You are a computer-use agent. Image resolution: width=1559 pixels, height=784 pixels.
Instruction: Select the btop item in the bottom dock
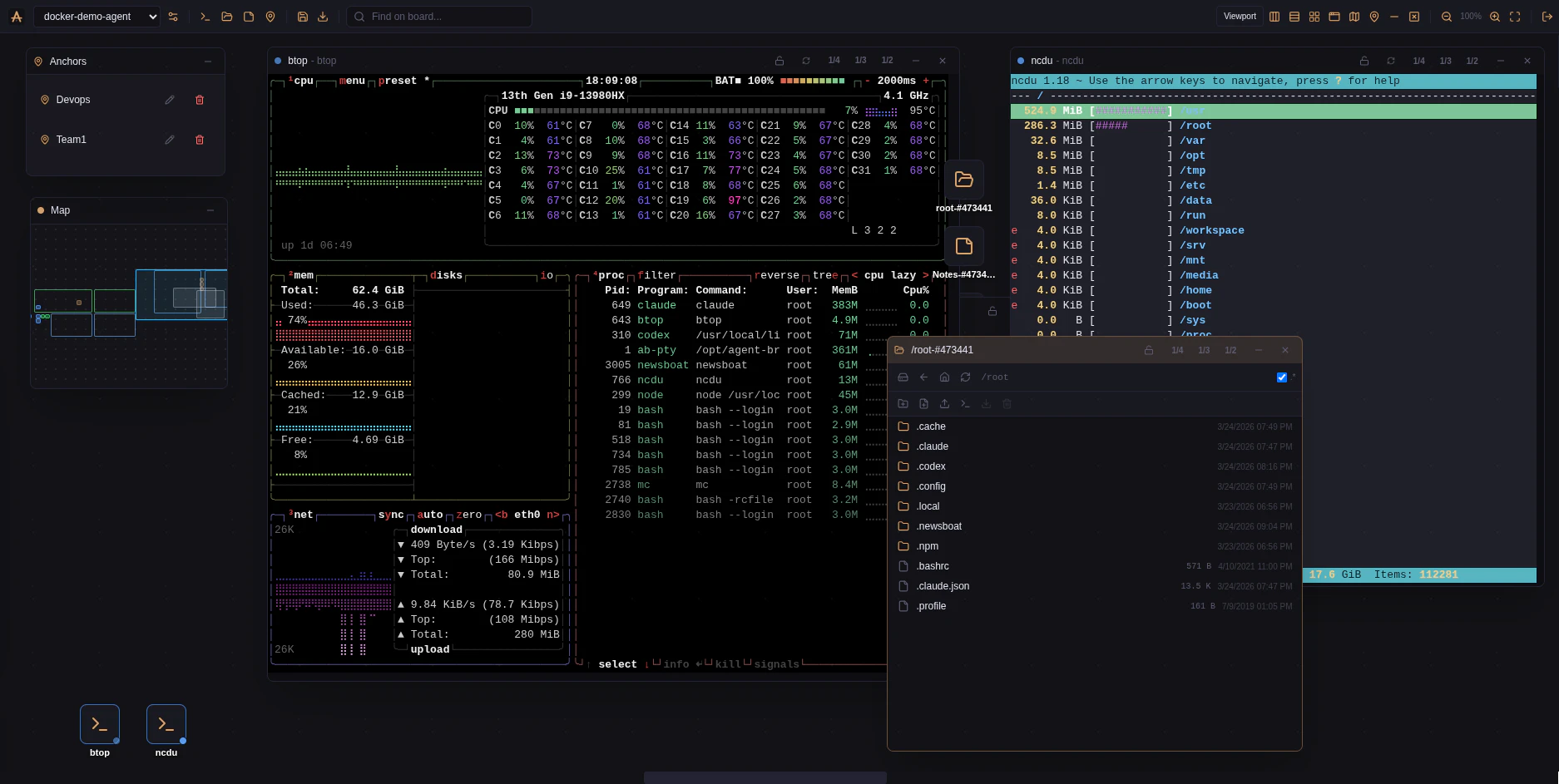[x=100, y=725]
